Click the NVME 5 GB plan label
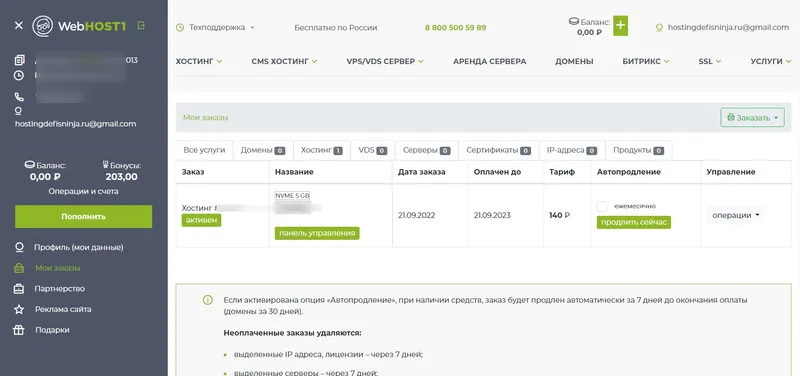 coord(292,195)
